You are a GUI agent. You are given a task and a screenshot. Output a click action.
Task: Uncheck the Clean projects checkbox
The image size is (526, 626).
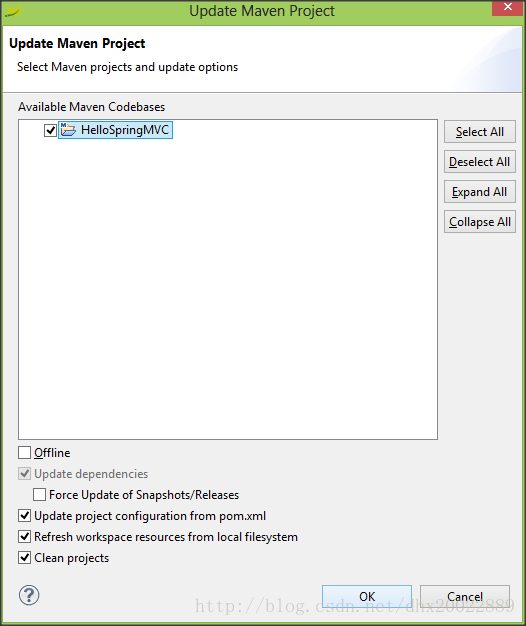24,558
